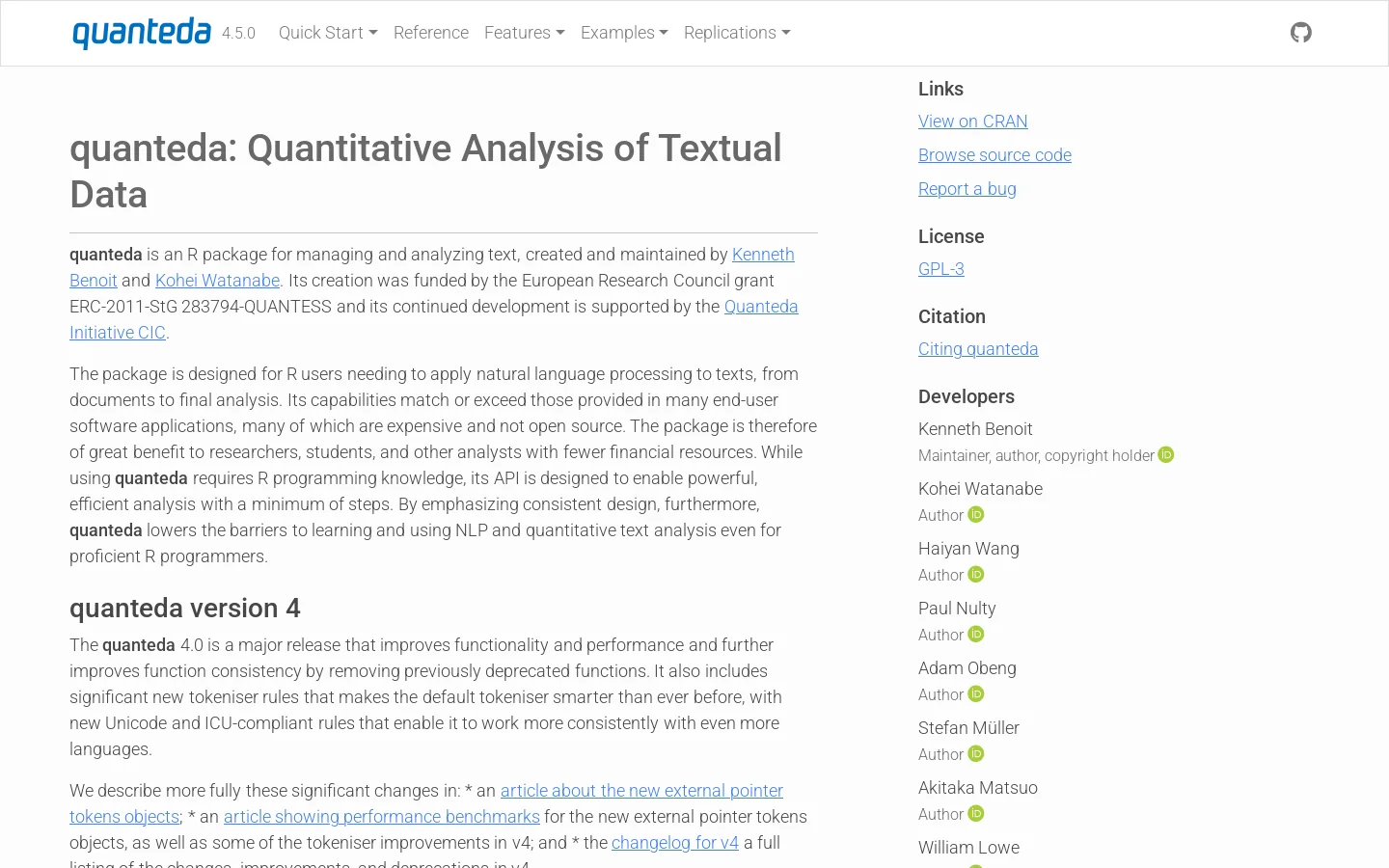Screen dimensions: 1389x868
Task: Open article showing performance benchmarks link
Action: click(382, 817)
